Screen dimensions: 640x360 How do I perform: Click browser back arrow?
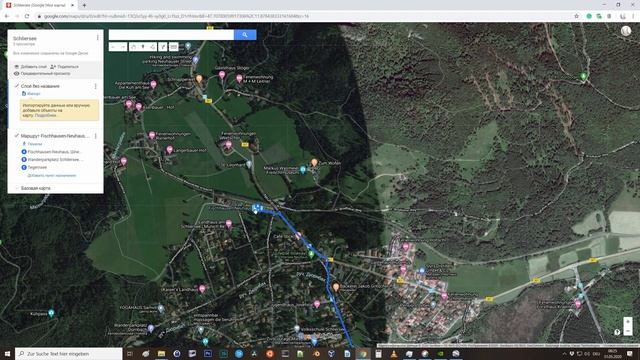(x=7, y=16)
